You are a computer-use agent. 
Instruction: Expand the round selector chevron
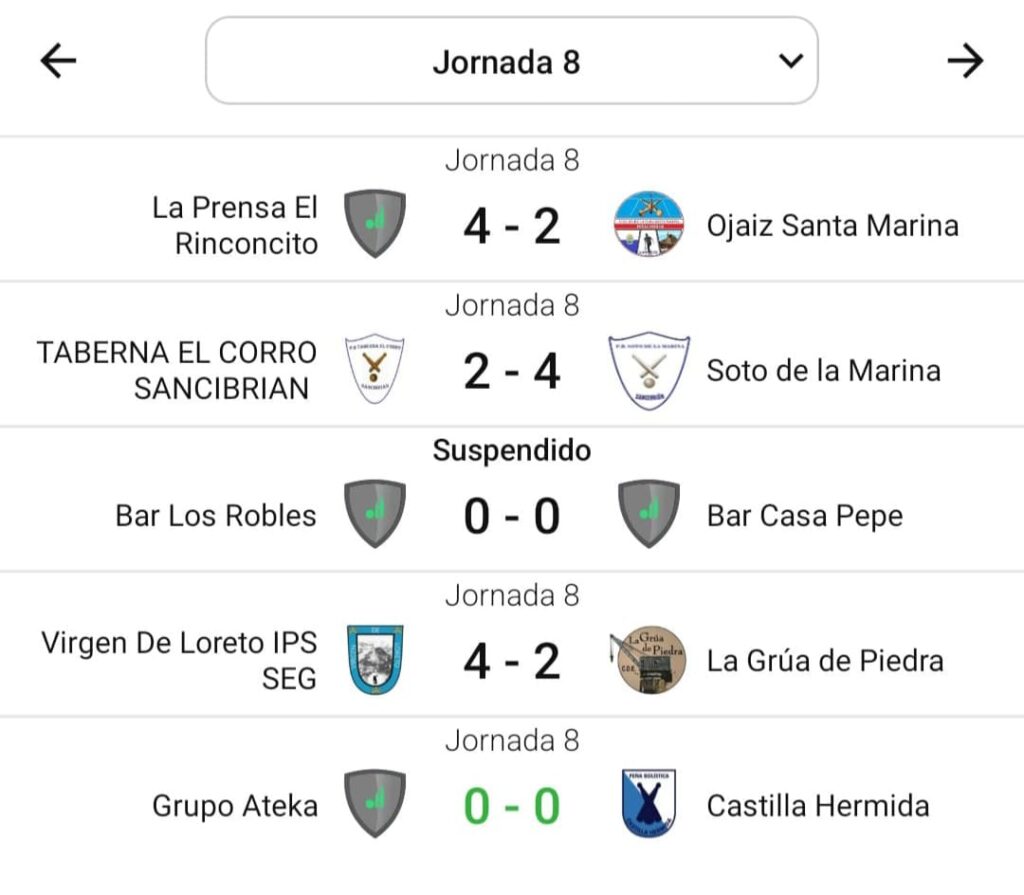point(791,61)
